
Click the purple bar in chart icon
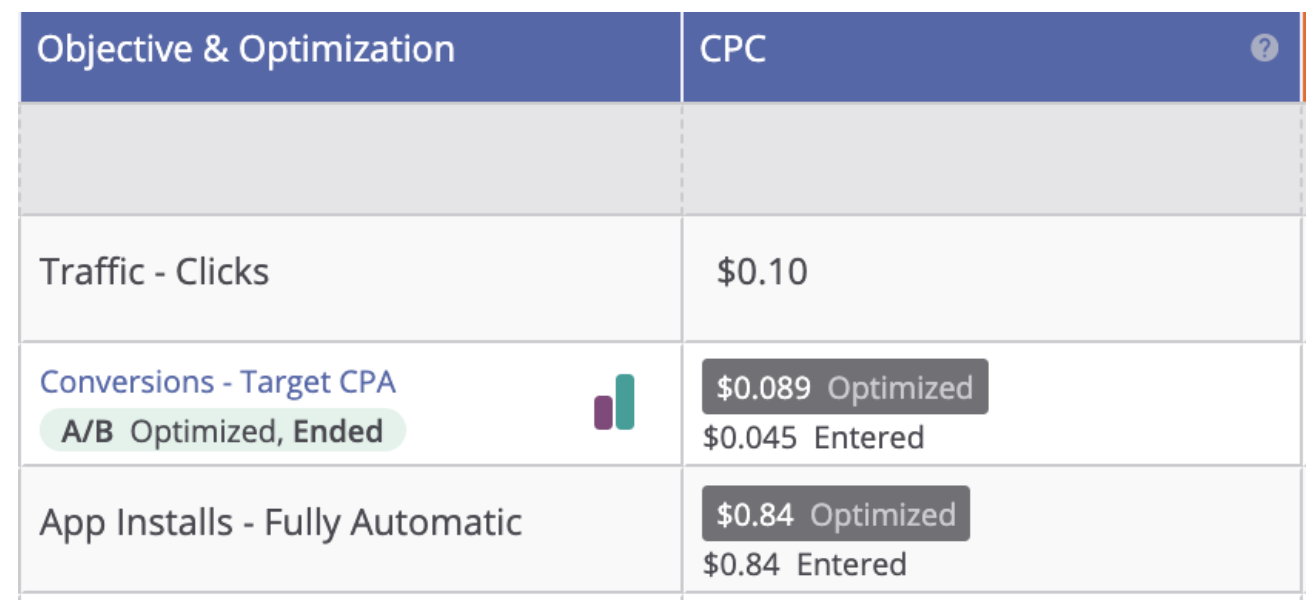603,412
